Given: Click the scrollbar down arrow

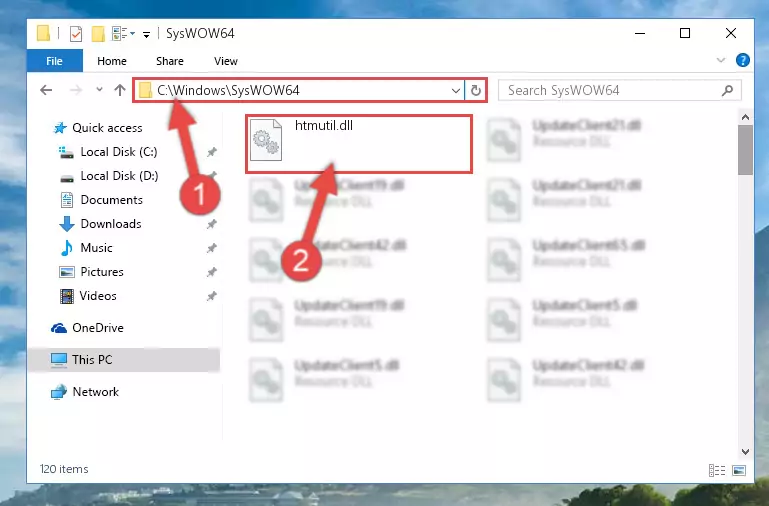Looking at the screenshot, I should click(745, 452).
